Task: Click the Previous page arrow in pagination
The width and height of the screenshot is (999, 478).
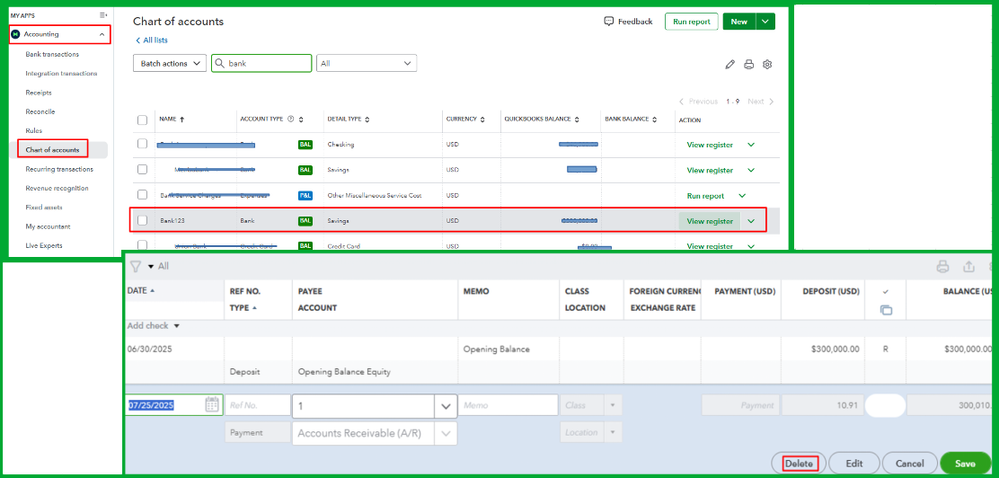Action: point(681,101)
